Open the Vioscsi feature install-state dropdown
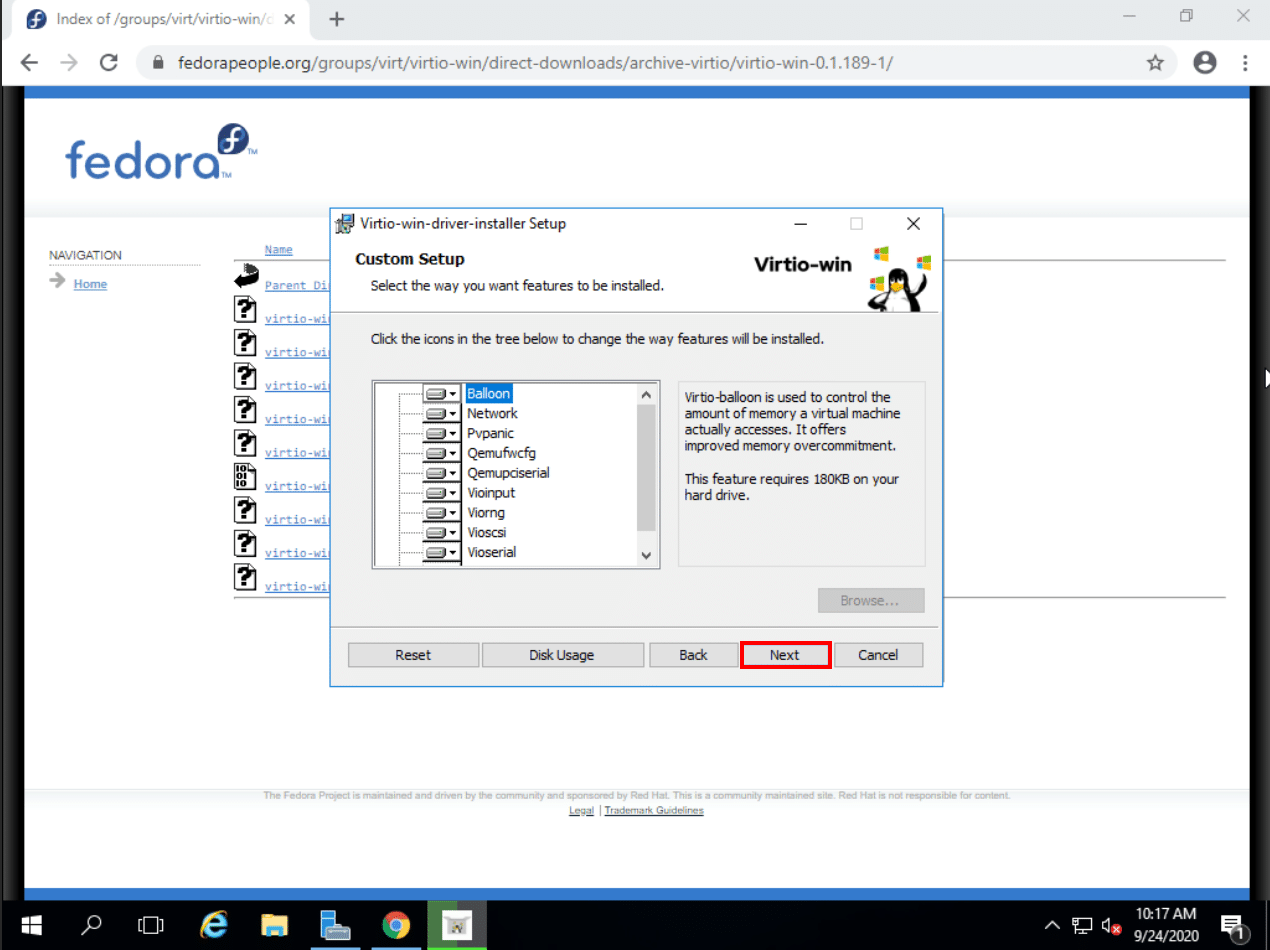The width and height of the screenshot is (1270, 950). (442, 533)
